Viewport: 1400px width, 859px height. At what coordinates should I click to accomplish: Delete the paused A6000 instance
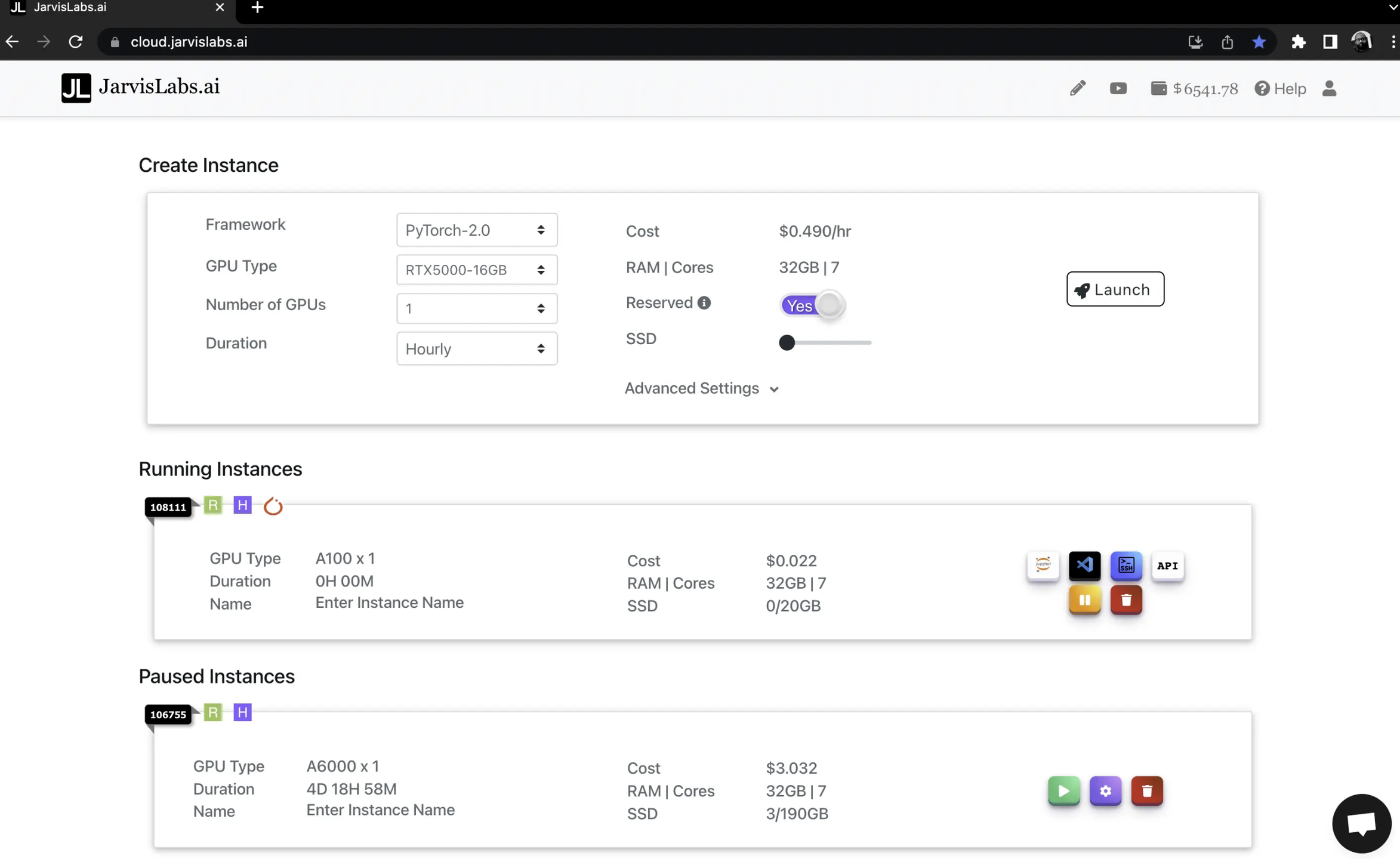(x=1146, y=790)
